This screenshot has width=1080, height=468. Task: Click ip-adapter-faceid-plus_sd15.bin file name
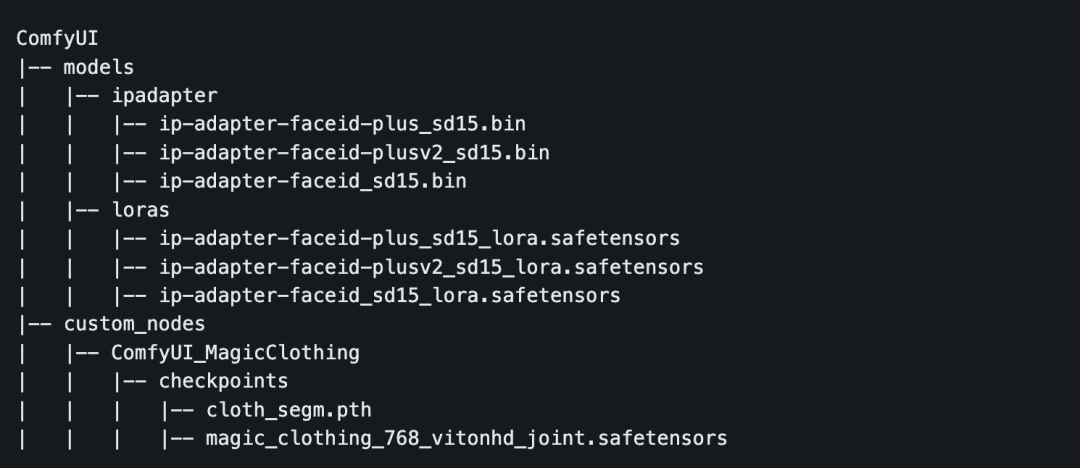point(342,125)
